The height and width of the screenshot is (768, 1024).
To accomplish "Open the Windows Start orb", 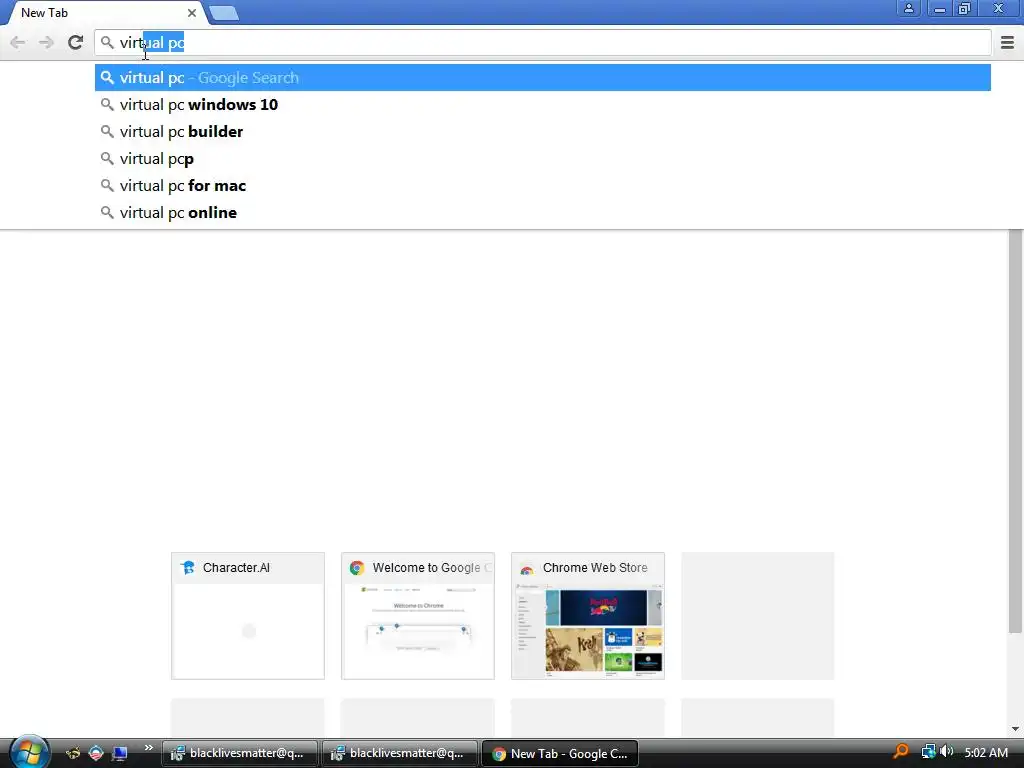I will click(29, 753).
